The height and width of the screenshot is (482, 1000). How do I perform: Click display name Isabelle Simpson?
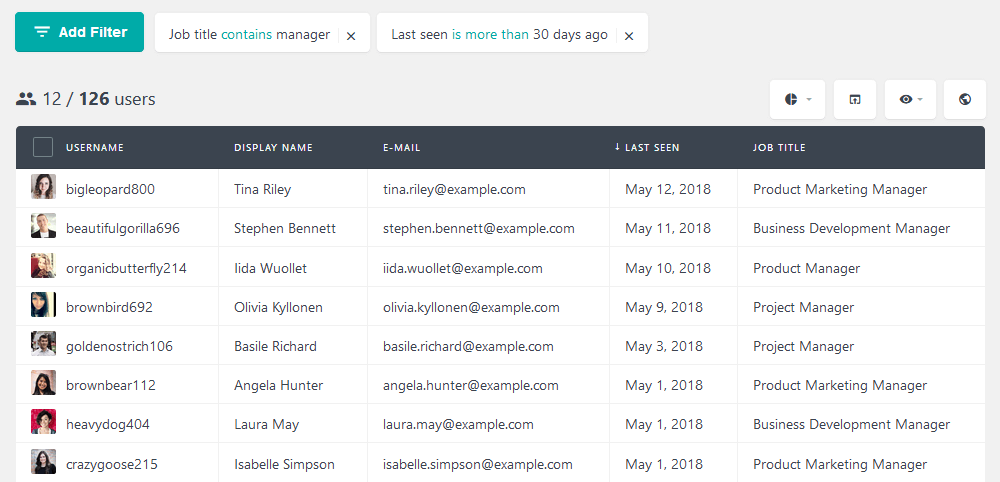coord(284,464)
